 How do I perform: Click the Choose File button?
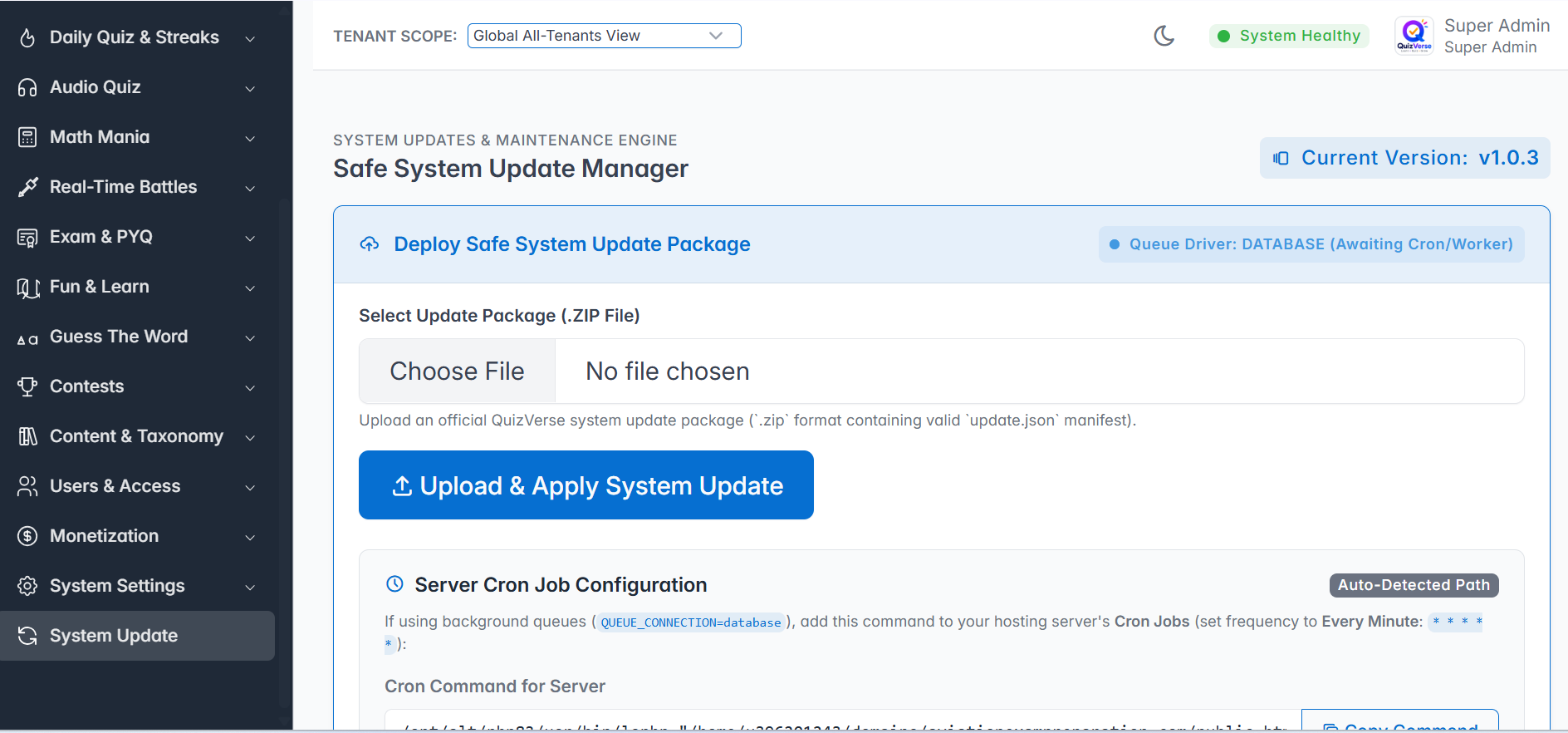(457, 371)
